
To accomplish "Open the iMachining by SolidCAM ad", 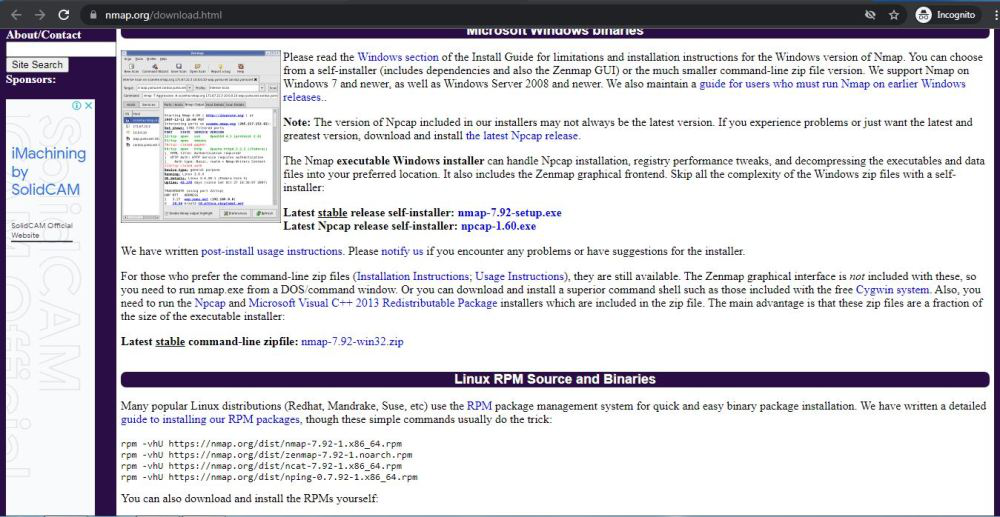I will [x=48, y=171].
